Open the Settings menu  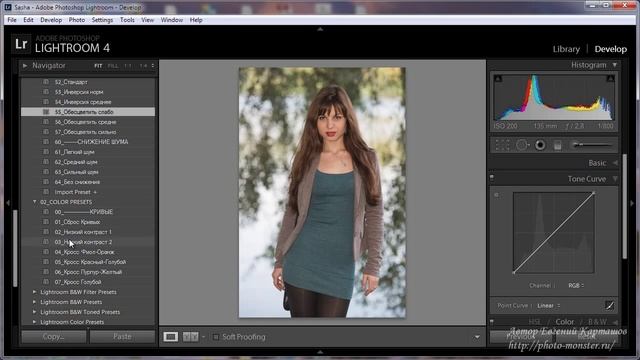(102, 20)
